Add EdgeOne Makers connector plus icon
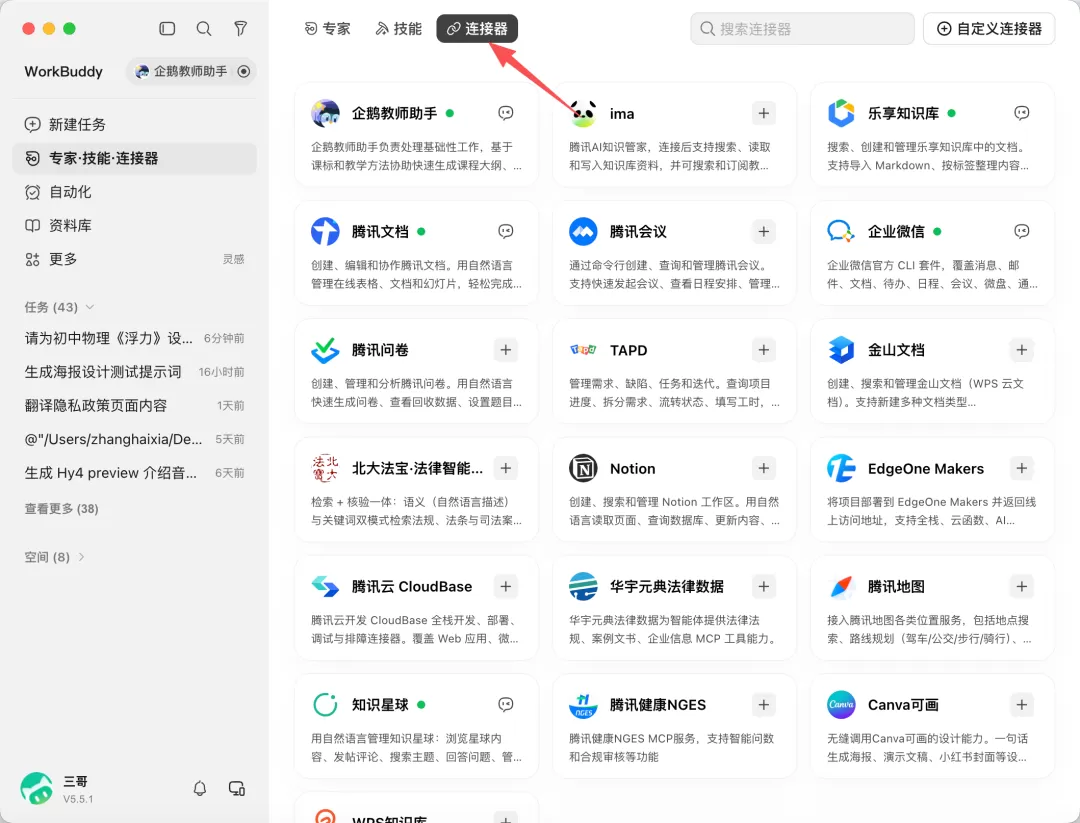 point(1021,468)
